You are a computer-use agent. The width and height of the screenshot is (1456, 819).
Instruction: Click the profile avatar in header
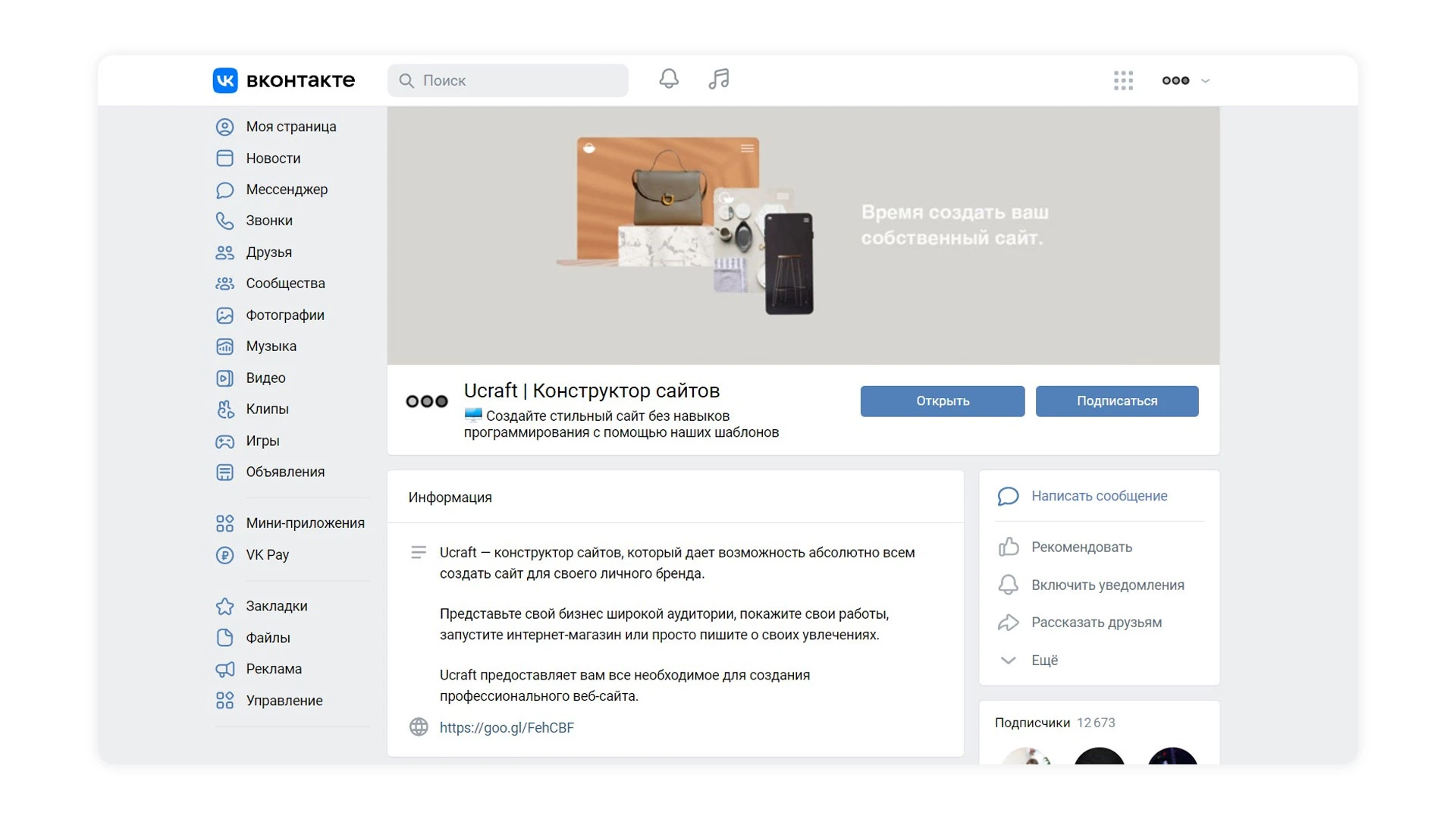coord(1175,80)
